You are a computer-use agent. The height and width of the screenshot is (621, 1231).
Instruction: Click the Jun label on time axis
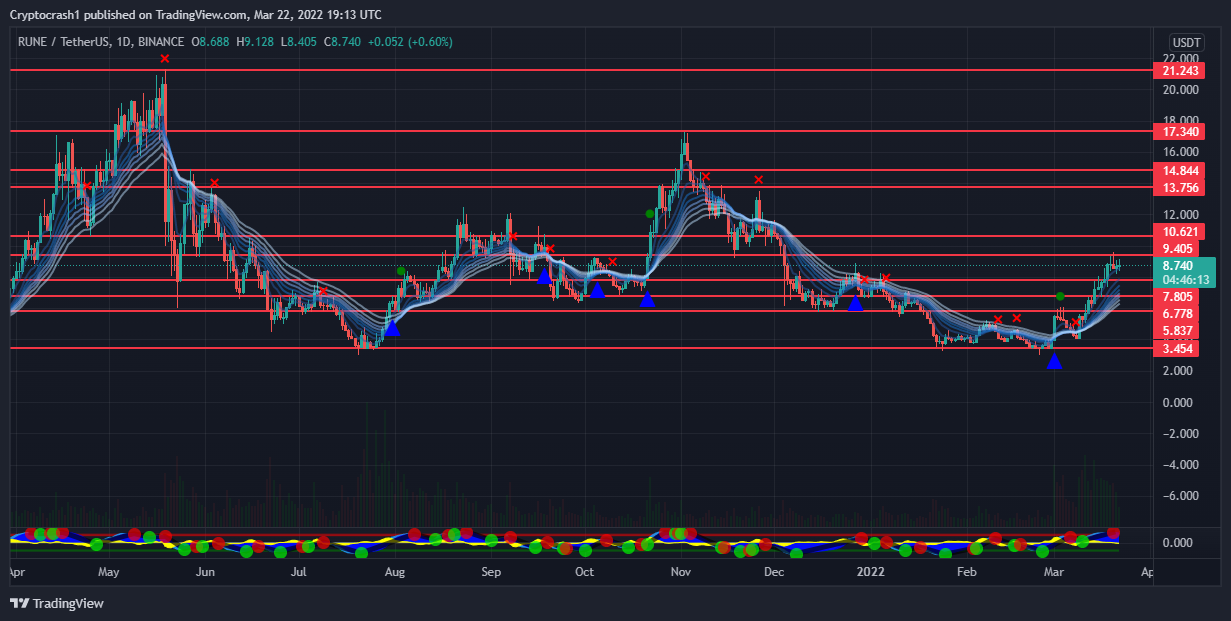(x=205, y=573)
